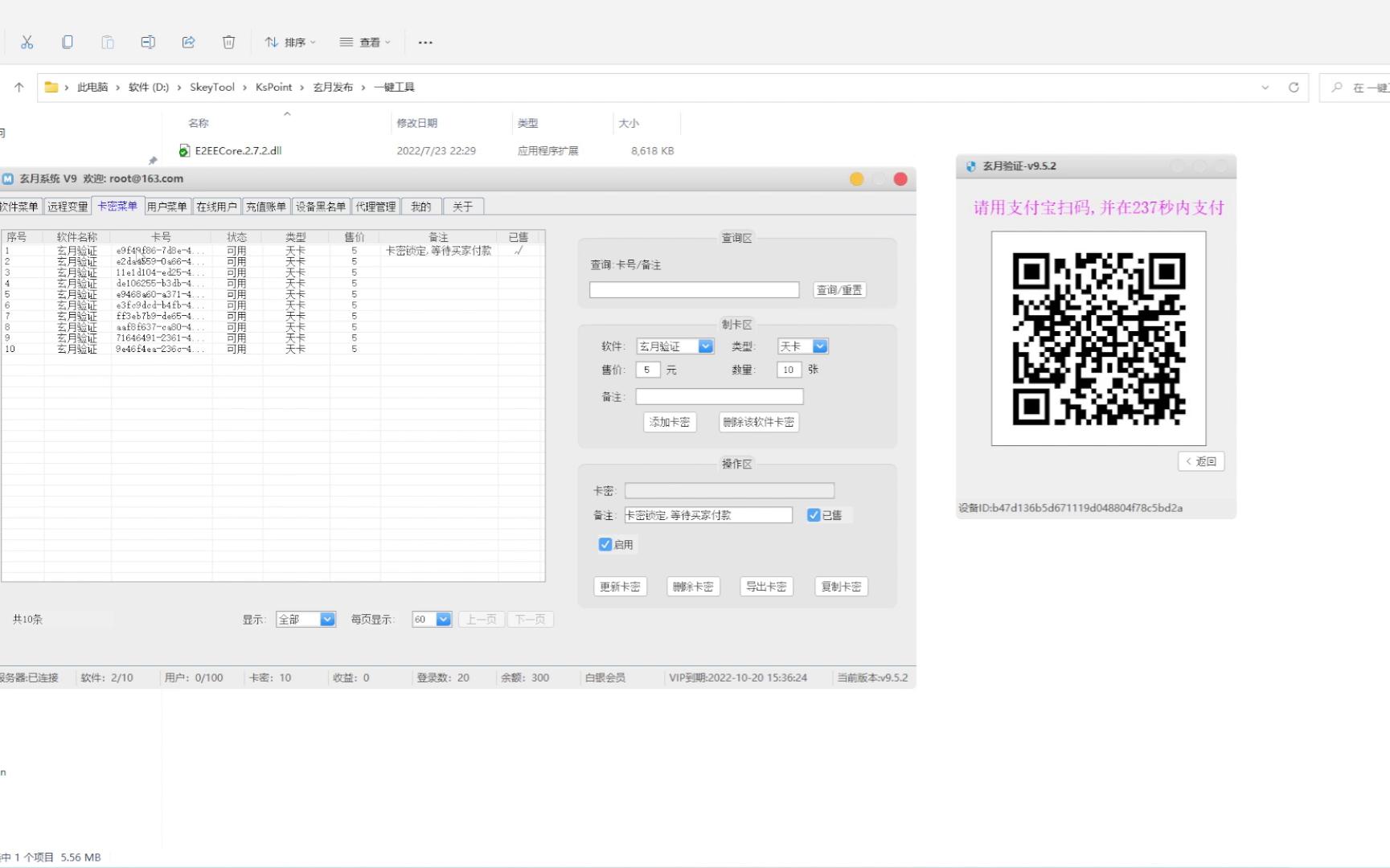Open the 查看 view dropdown
Viewport: 1390px width, 868px height.
coord(365,42)
